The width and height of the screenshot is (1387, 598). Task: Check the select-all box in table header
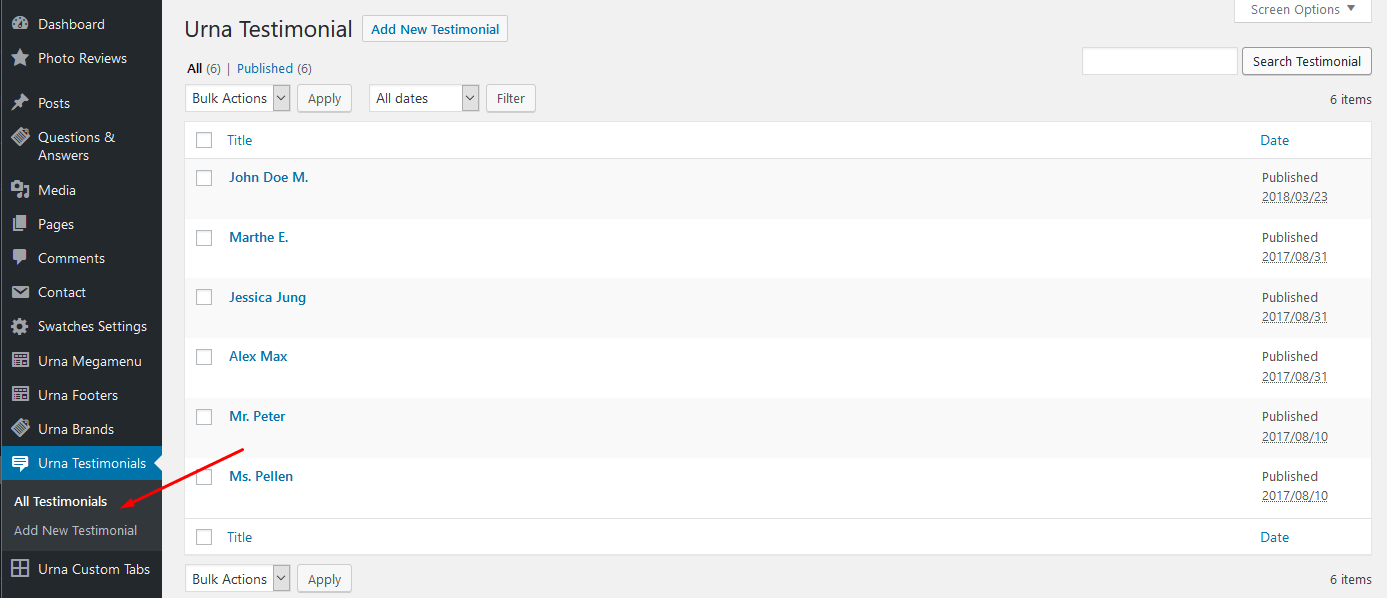click(x=204, y=140)
